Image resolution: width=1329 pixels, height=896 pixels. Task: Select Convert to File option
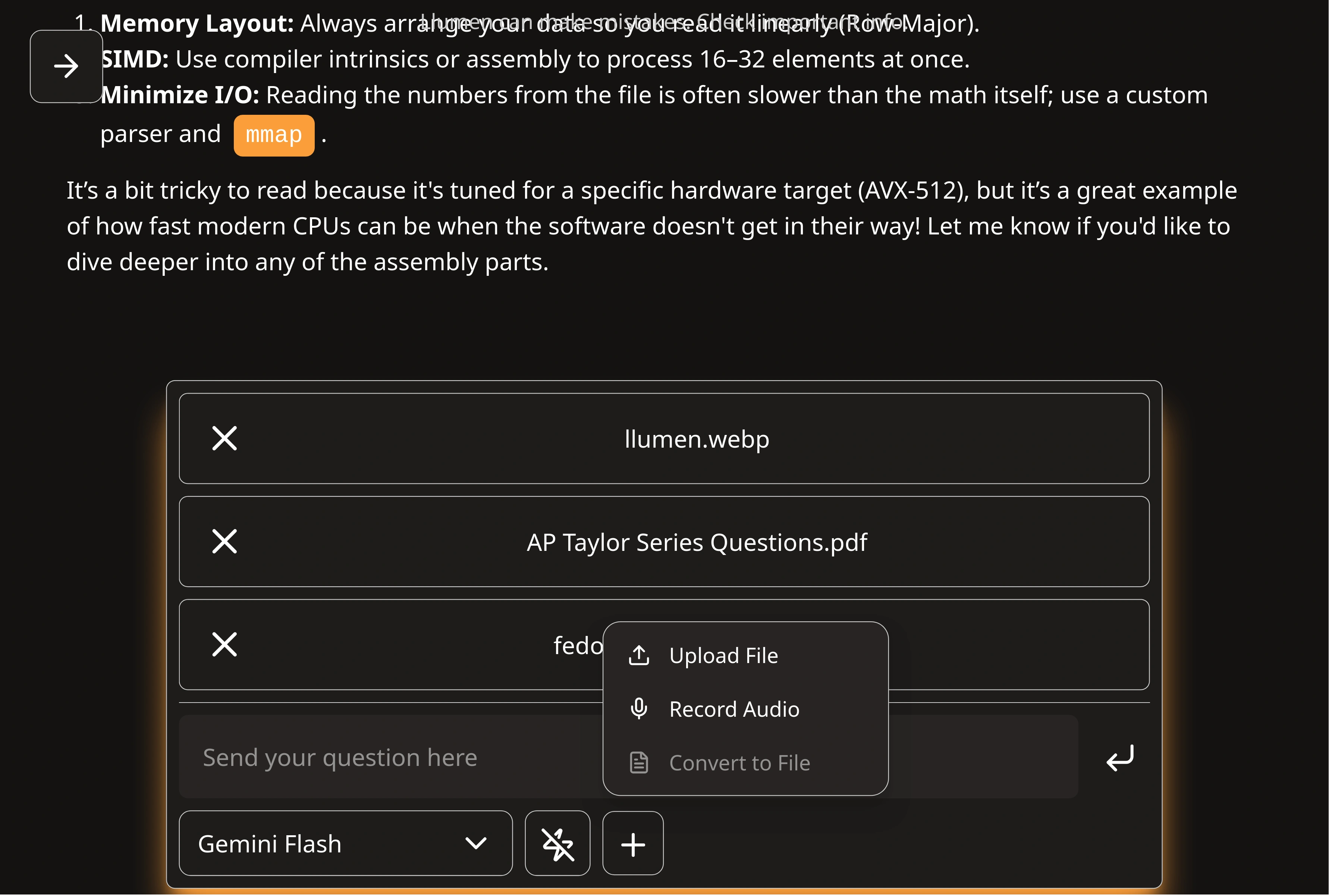coord(739,763)
